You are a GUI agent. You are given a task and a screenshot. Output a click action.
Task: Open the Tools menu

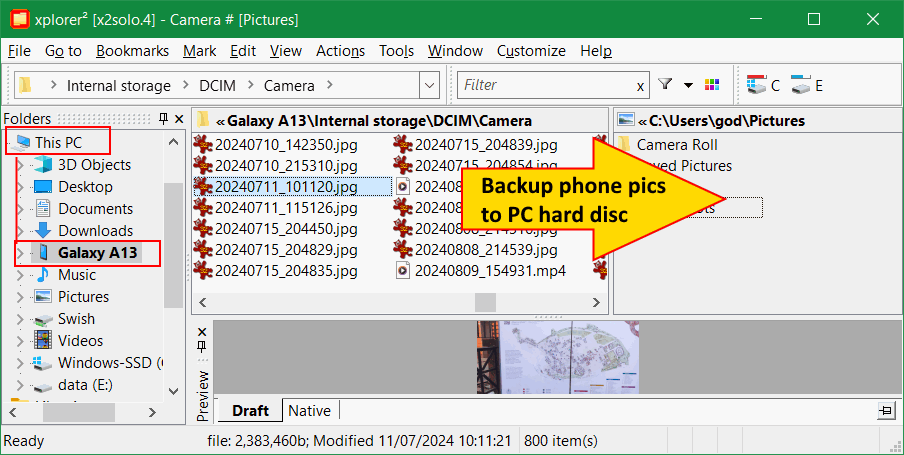[x=396, y=51]
